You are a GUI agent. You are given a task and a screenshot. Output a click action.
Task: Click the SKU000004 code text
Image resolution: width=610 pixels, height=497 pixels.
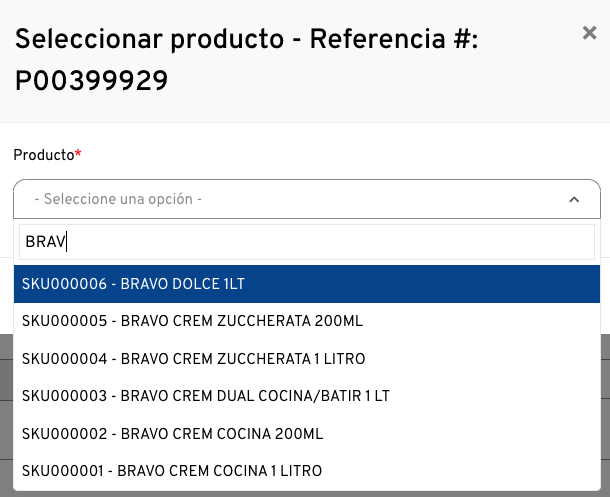[64, 358]
